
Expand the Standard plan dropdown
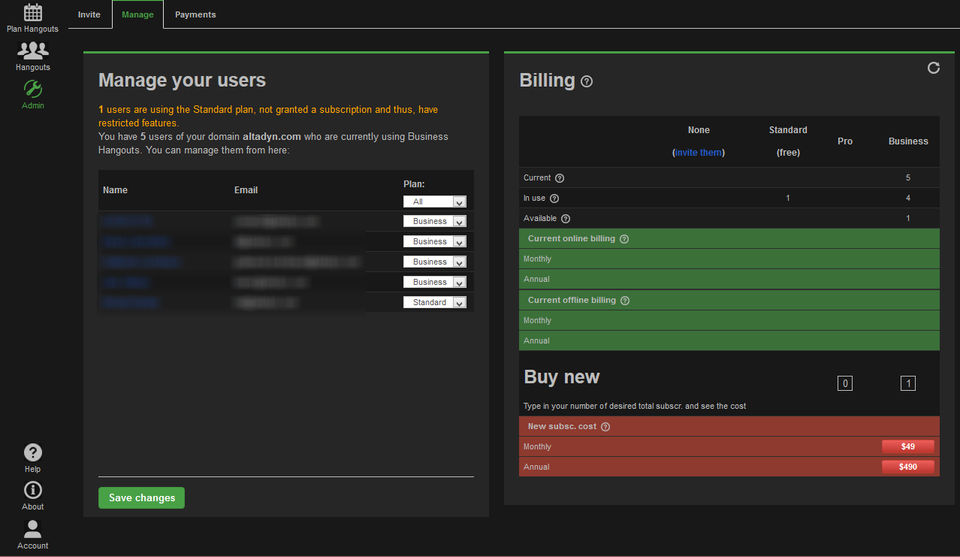point(434,302)
